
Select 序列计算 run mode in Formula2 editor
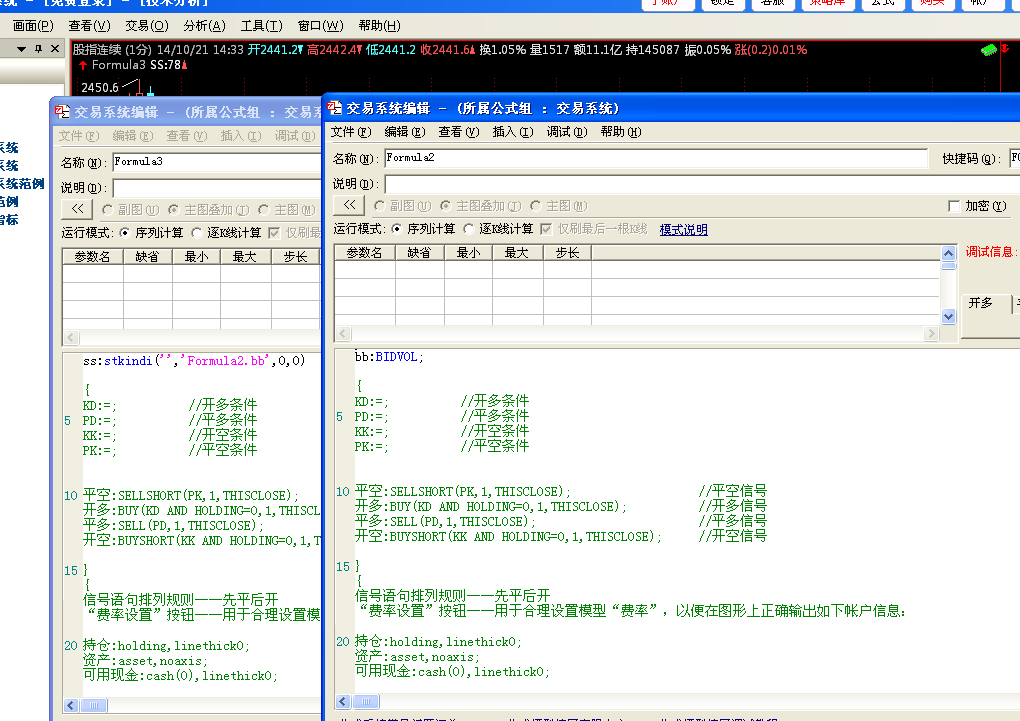(396, 229)
